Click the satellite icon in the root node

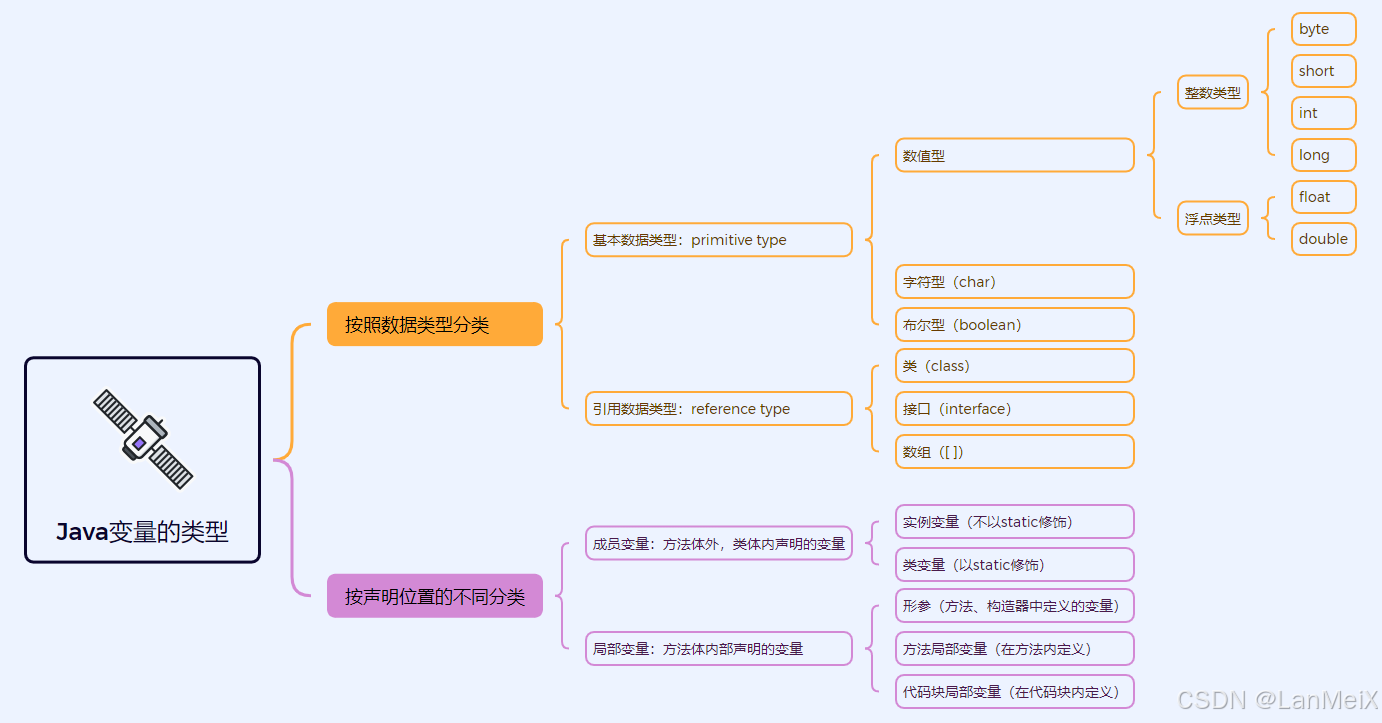coord(142,437)
